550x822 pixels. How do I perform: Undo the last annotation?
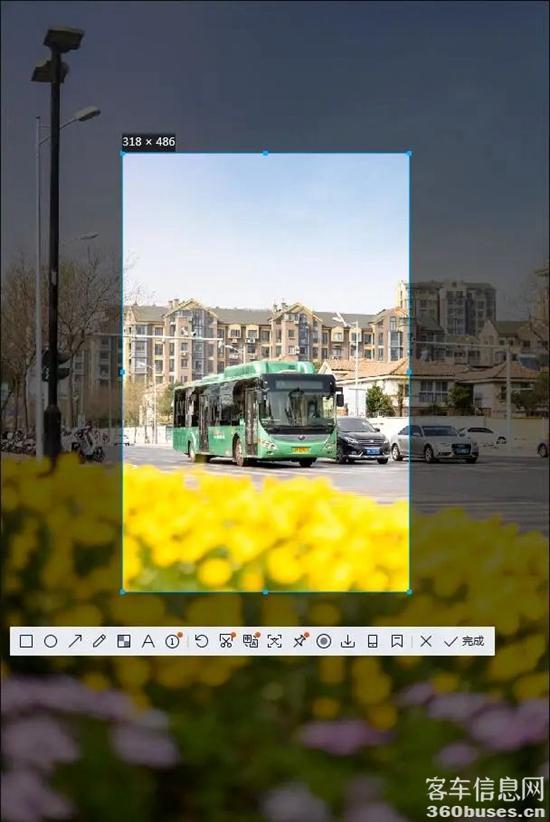(201, 641)
